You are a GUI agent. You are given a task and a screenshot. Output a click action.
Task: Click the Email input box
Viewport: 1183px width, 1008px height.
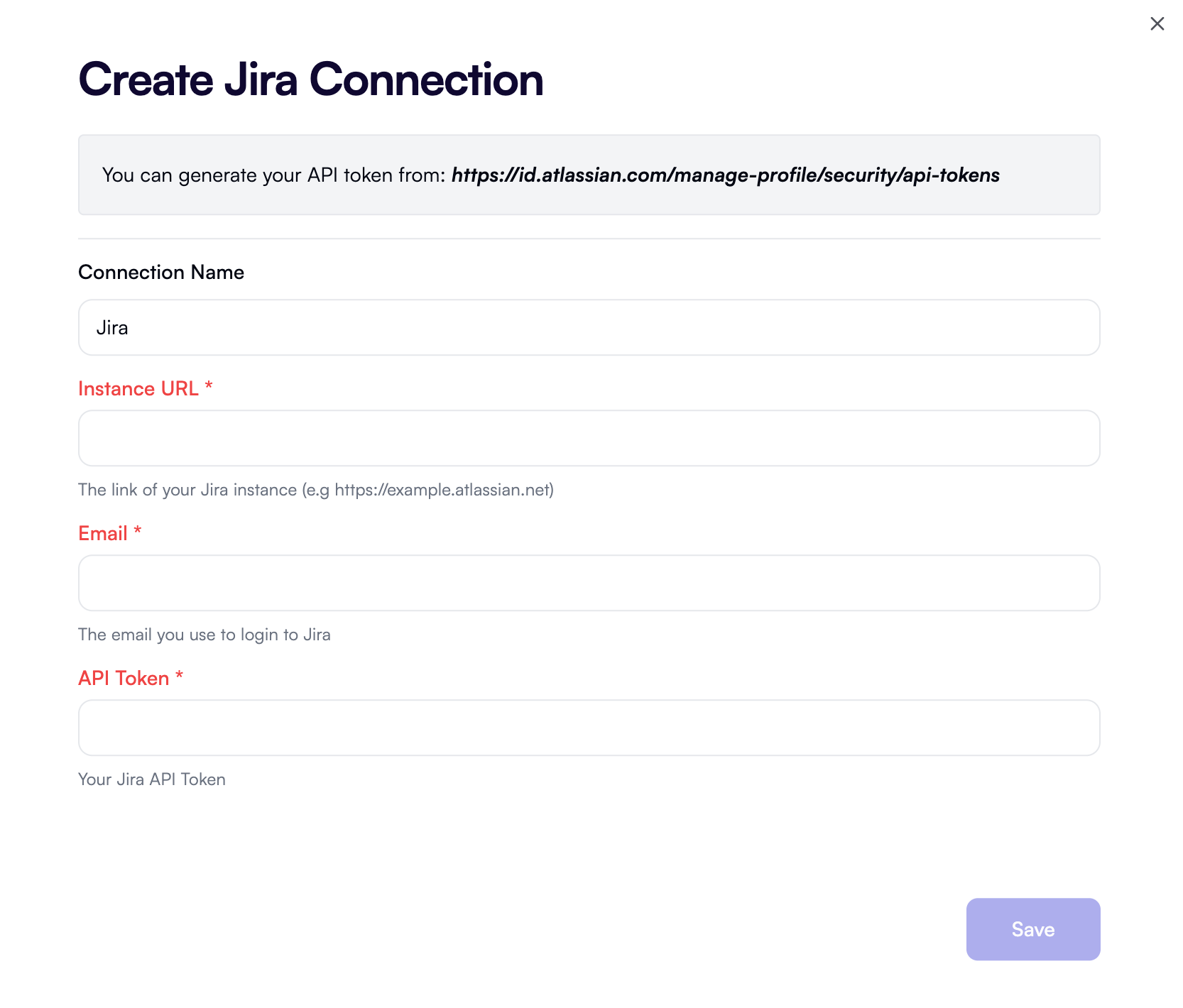(588, 583)
